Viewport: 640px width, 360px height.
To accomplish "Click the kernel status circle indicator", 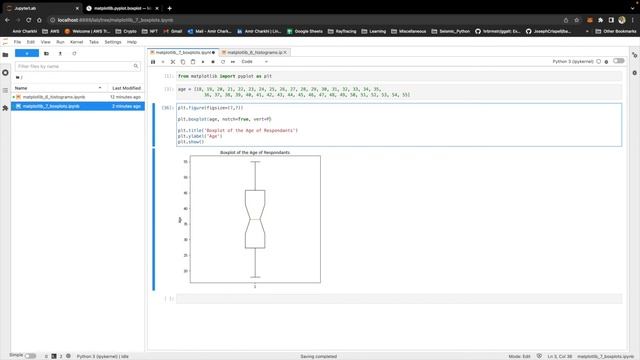I will [598, 62].
